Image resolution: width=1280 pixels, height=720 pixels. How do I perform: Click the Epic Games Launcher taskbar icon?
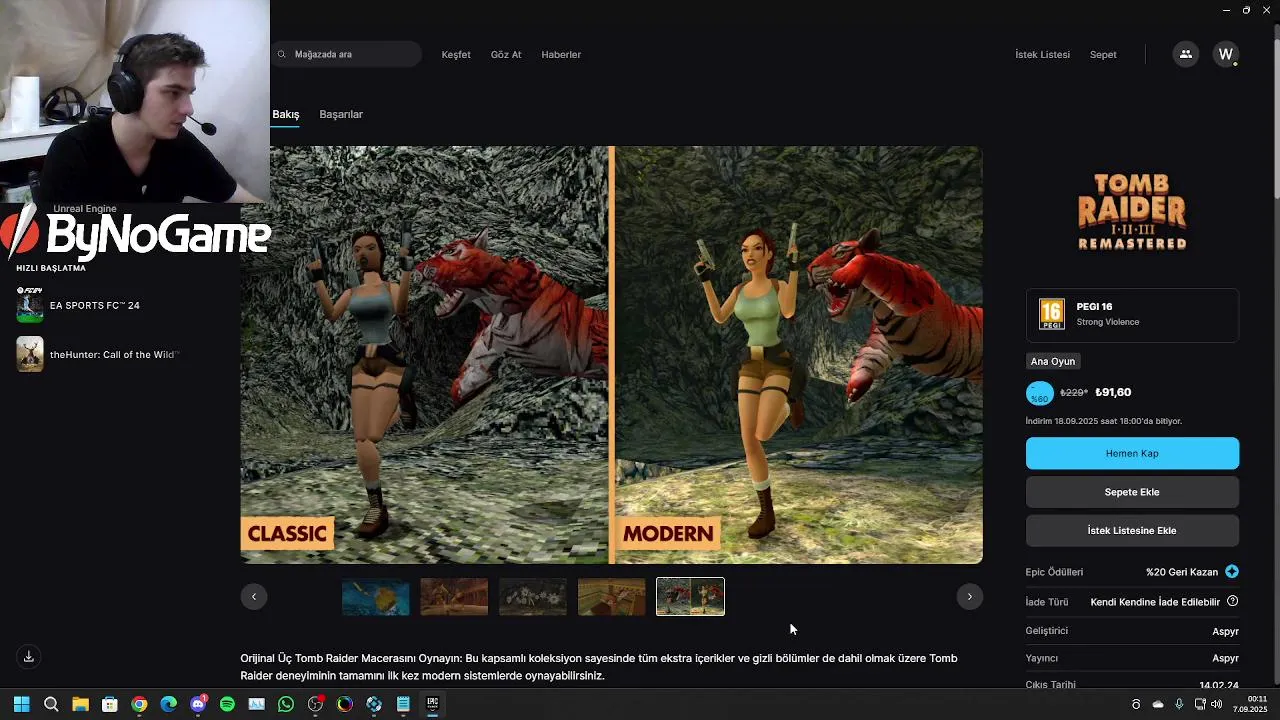point(433,704)
